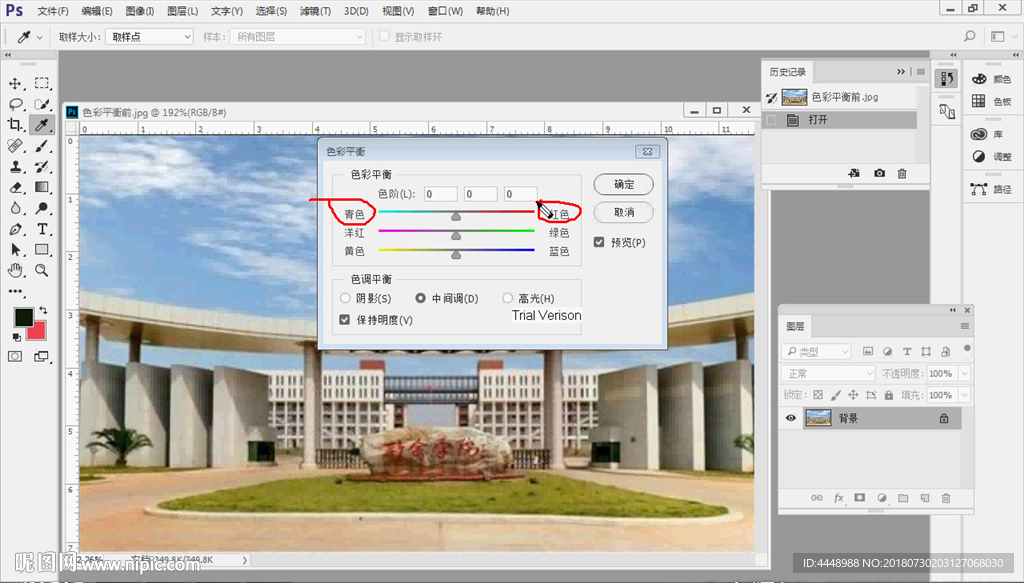
Task: Click the trash icon in Layers panel
Action: [946, 498]
